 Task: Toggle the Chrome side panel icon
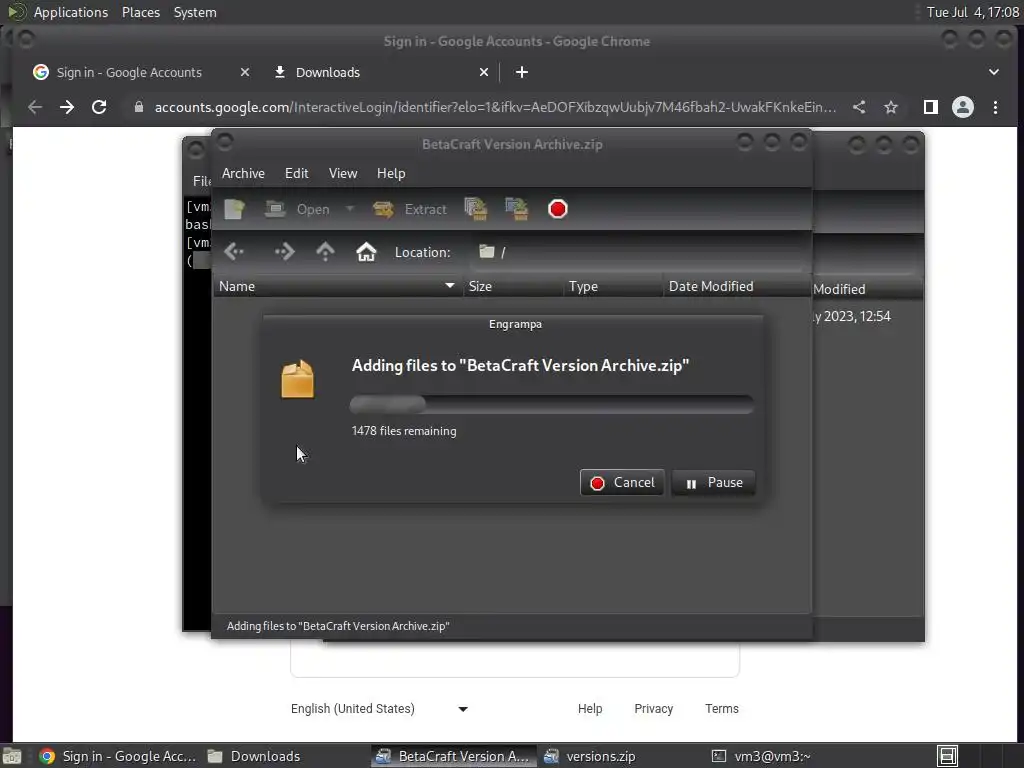click(931, 107)
